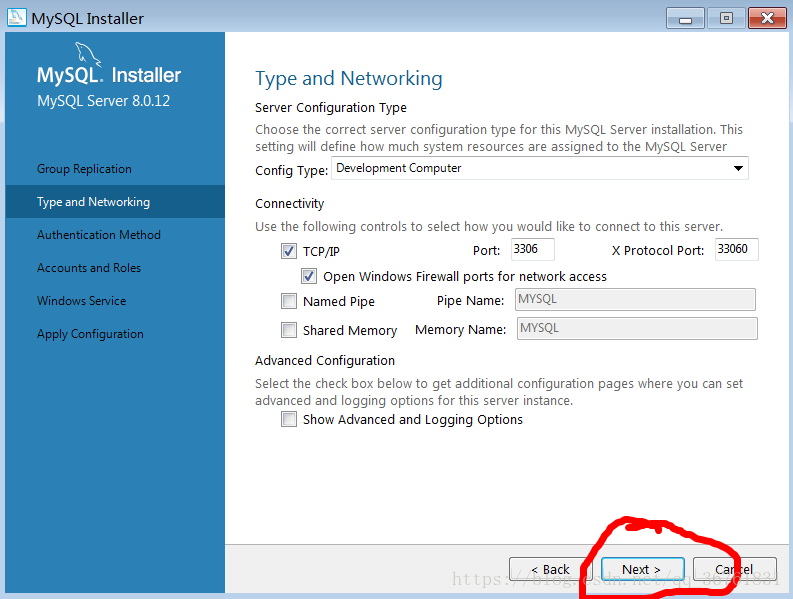Click the MySQL Installer title bar icon
Screen dimensions: 793x599
point(16,18)
